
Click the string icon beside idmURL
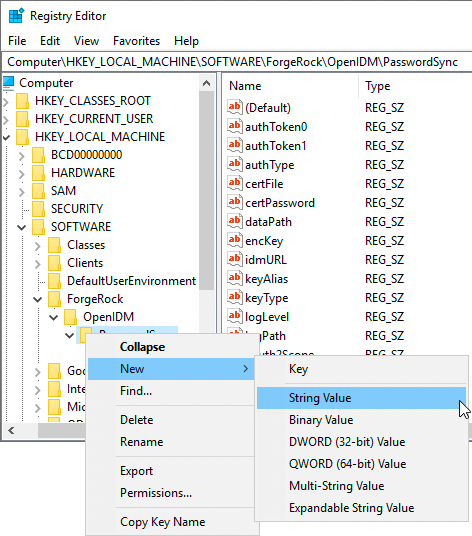coord(235,259)
